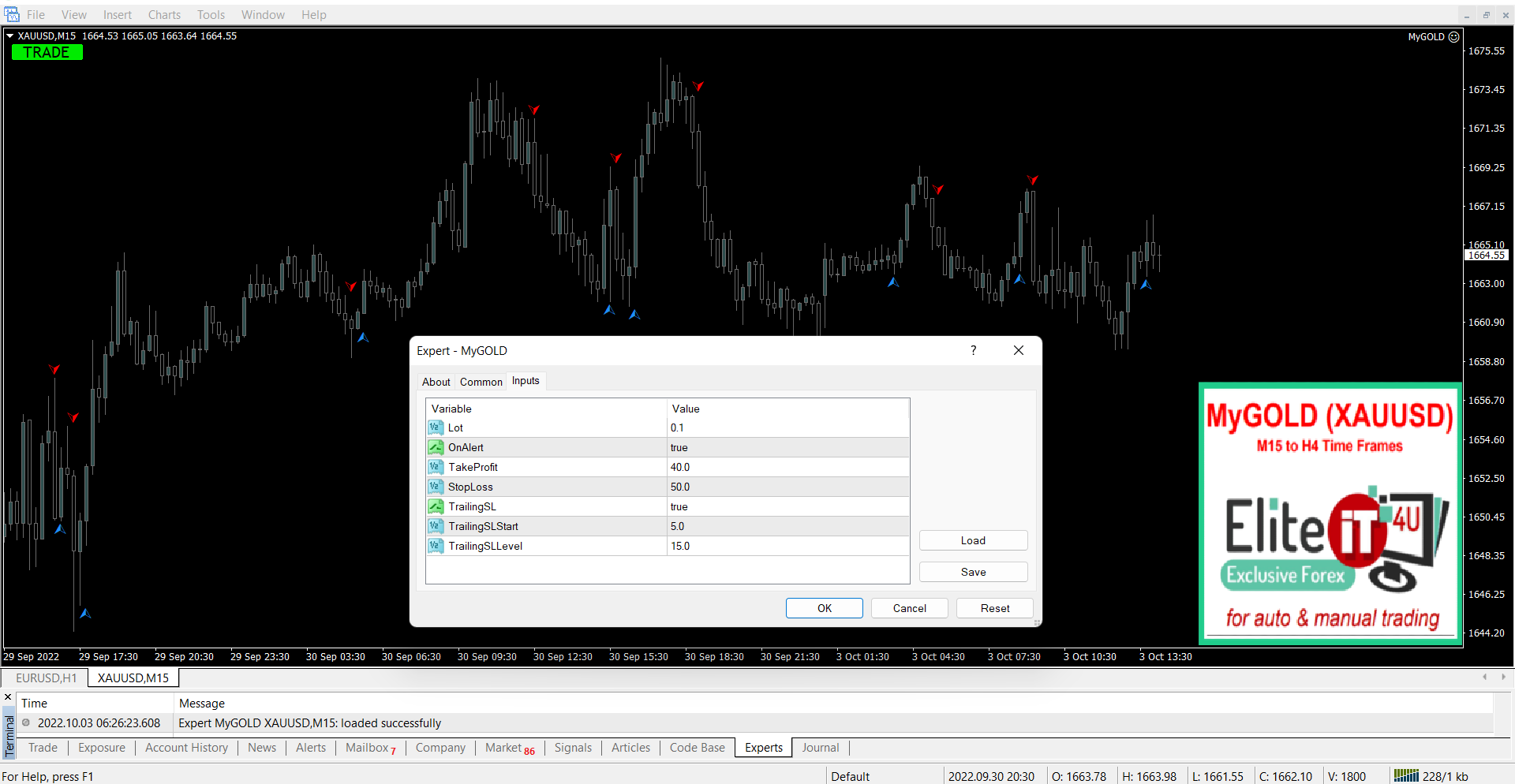Screen dimensions: 1515x784
Task: Select the Journal tab in the Terminal
Action: (820, 748)
